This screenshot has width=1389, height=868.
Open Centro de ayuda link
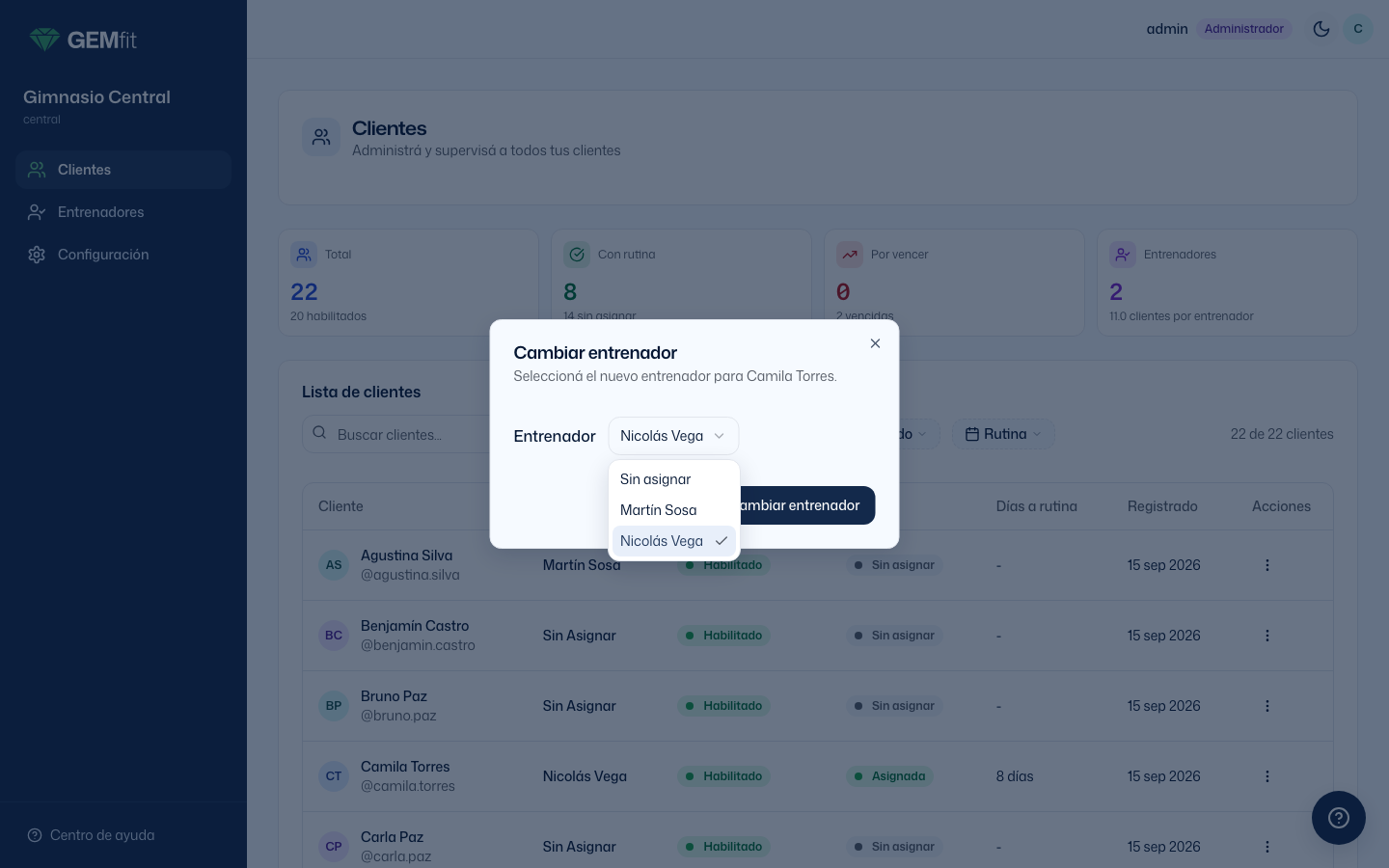pos(91,835)
